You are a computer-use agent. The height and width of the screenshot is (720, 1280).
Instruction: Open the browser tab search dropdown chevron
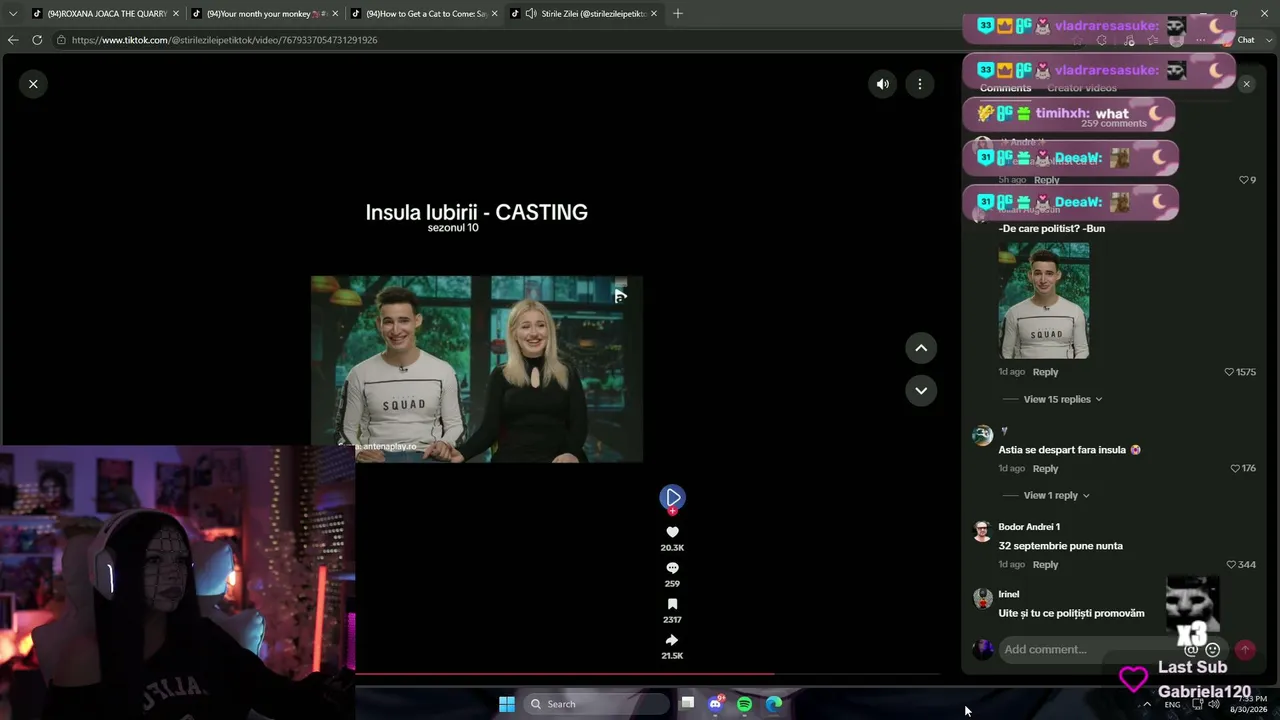(x=13, y=14)
